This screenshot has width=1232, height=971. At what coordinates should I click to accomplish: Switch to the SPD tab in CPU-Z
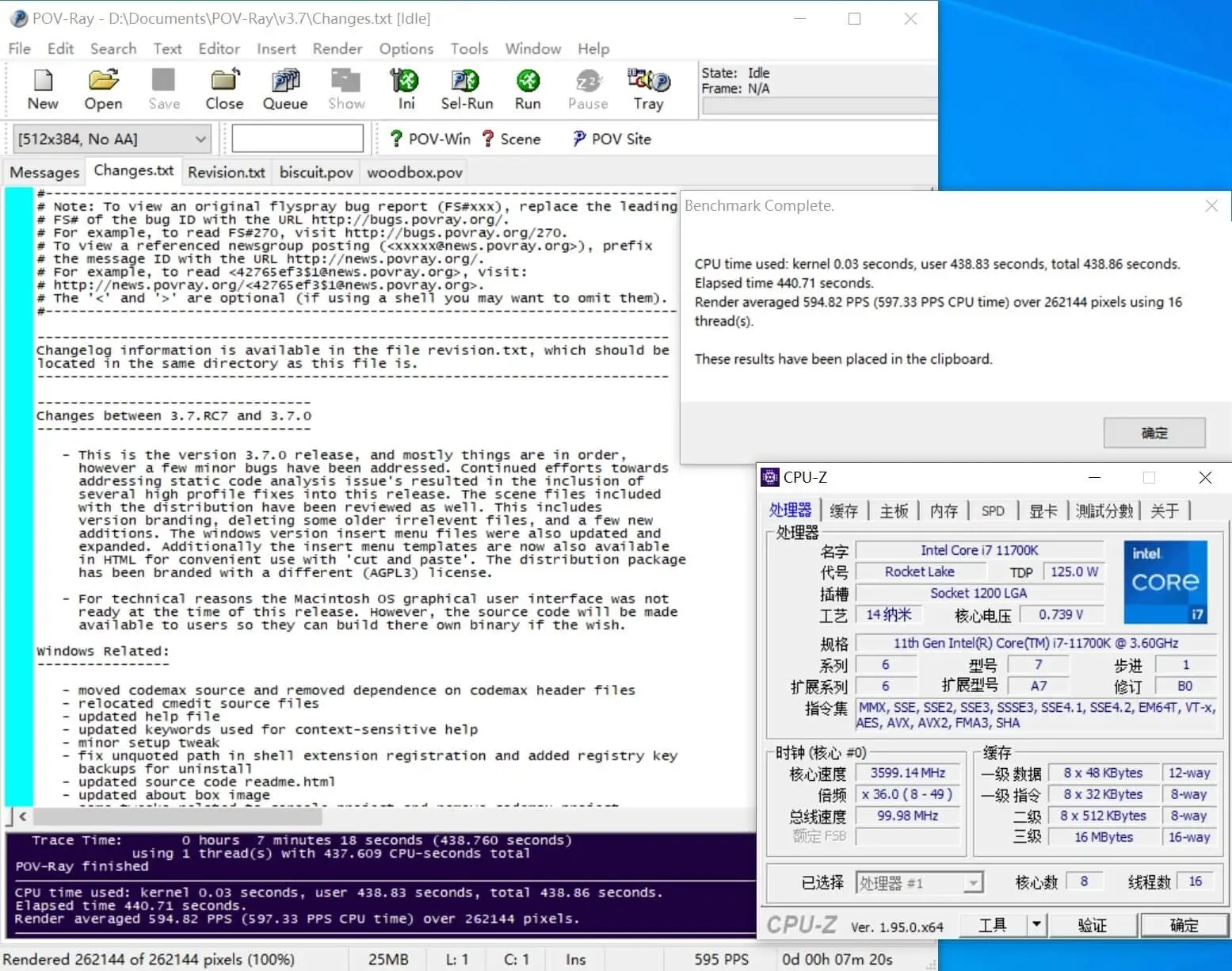[993, 510]
